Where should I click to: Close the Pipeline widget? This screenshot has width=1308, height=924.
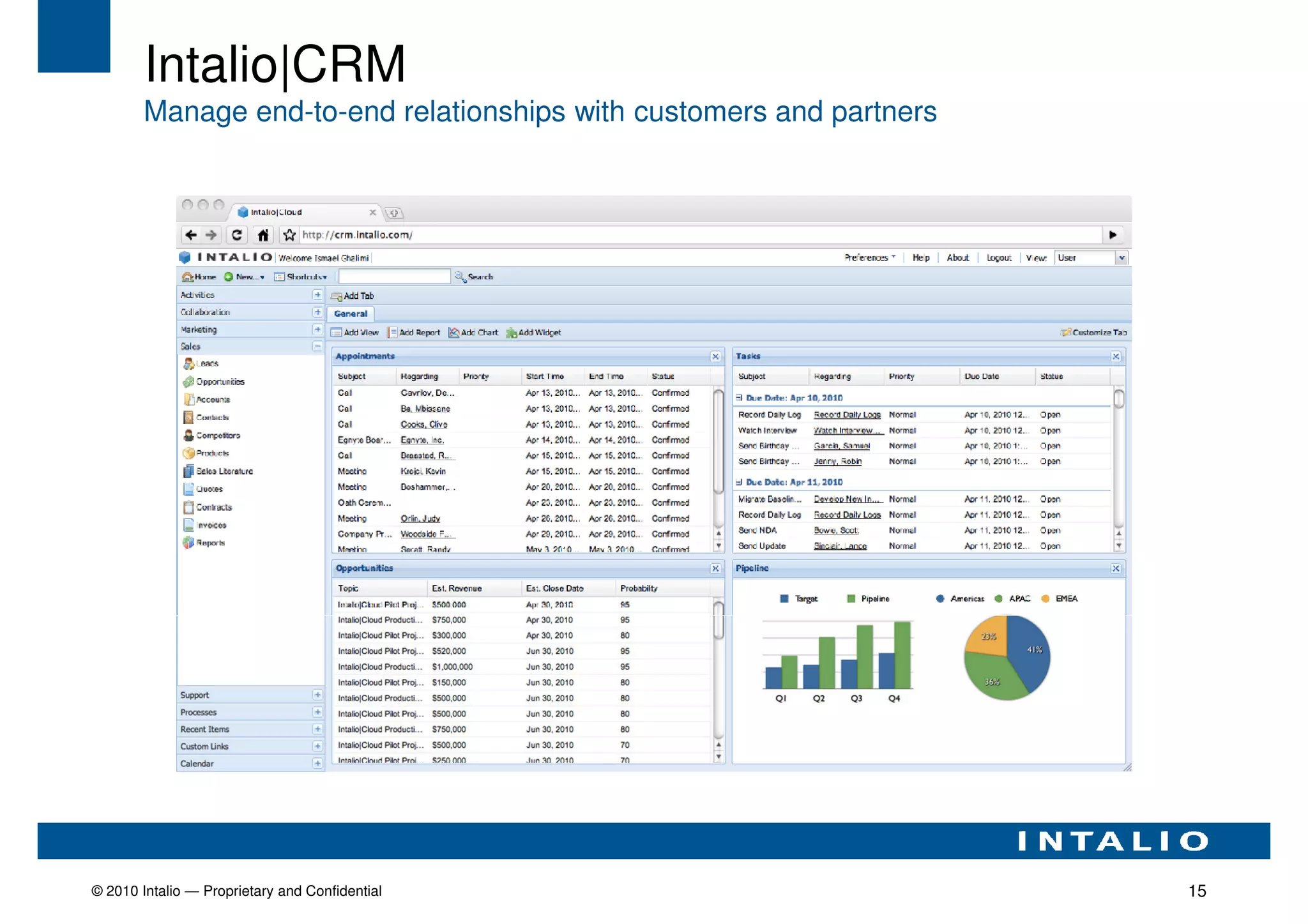(x=1116, y=568)
